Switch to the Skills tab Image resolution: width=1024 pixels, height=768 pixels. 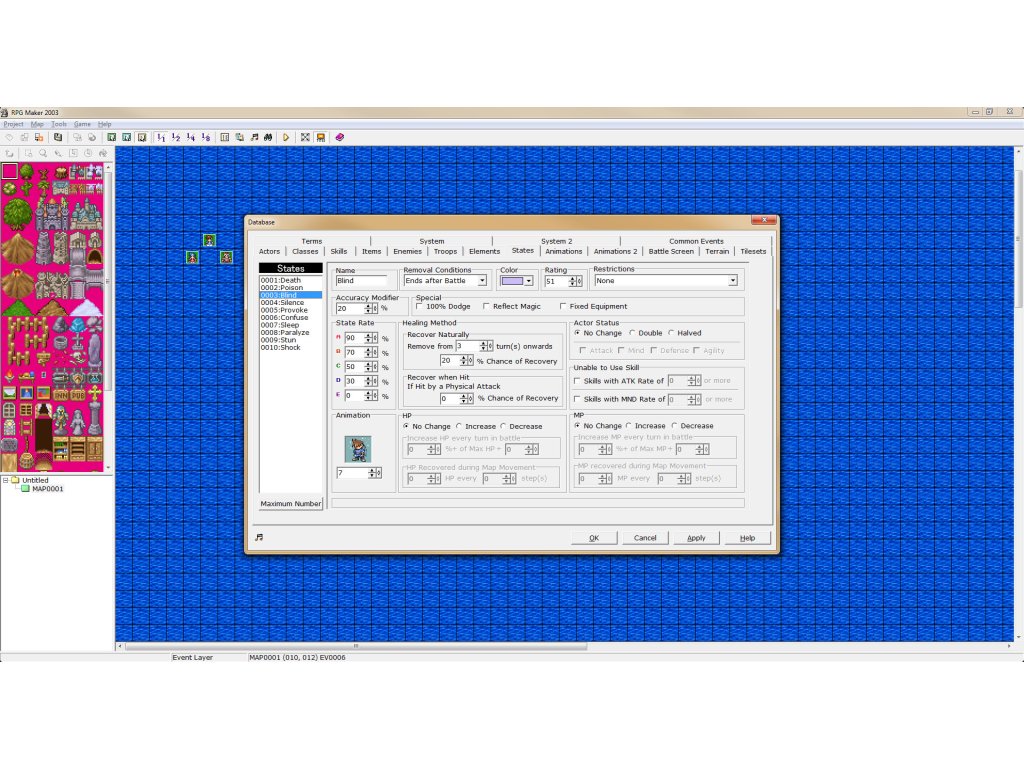(339, 251)
